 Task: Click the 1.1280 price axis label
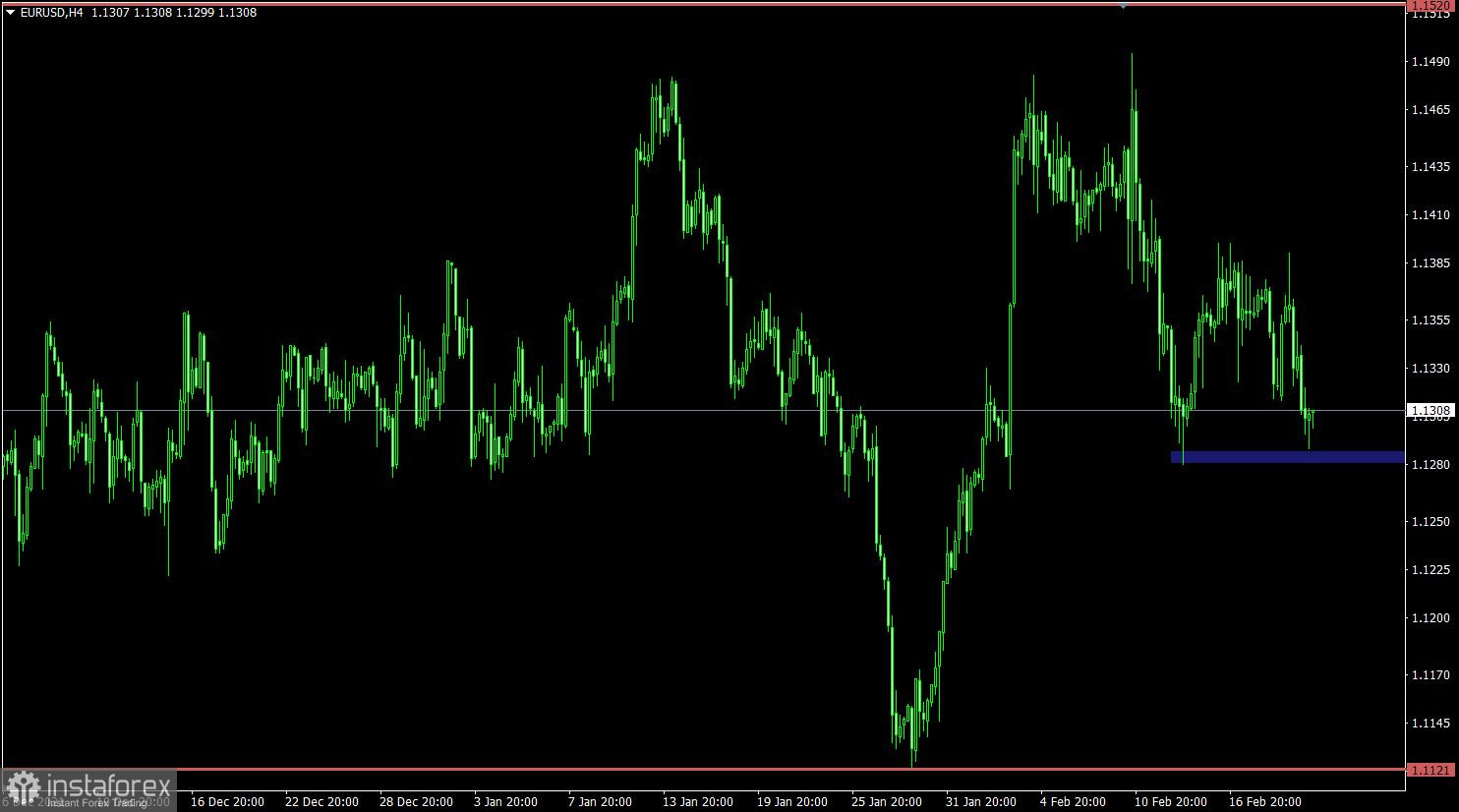click(1430, 464)
